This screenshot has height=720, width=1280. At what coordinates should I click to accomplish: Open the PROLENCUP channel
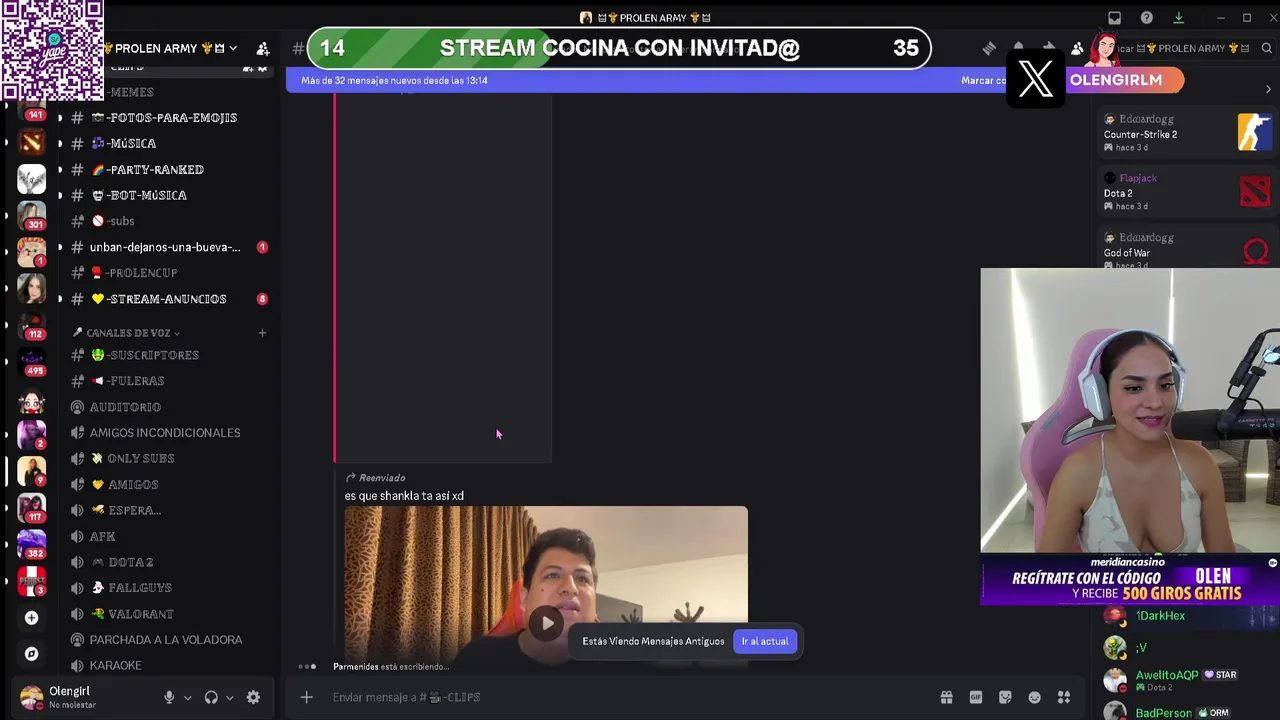click(163, 273)
